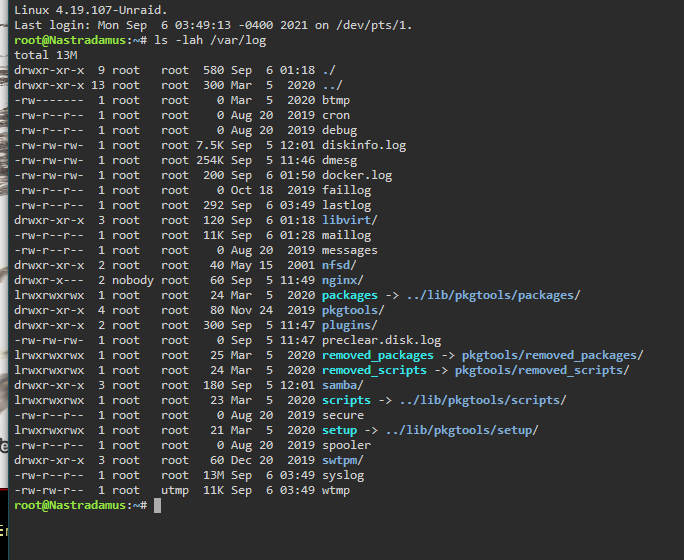Viewport: 684px width, 560px height.
Task: Click the dmesg filename
Action: (x=339, y=160)
